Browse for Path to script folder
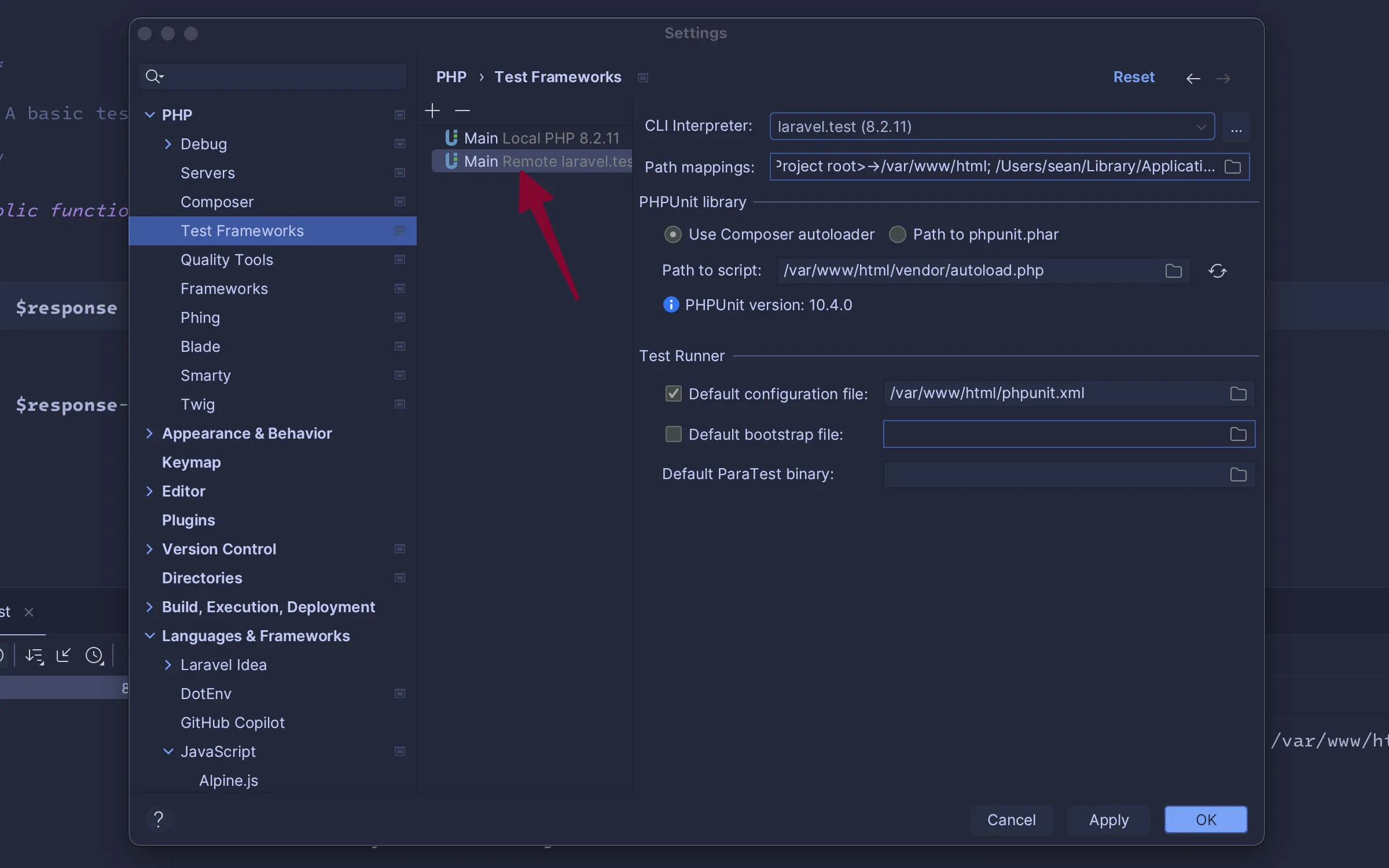The image size is (1389, 868). (1173, 271)
